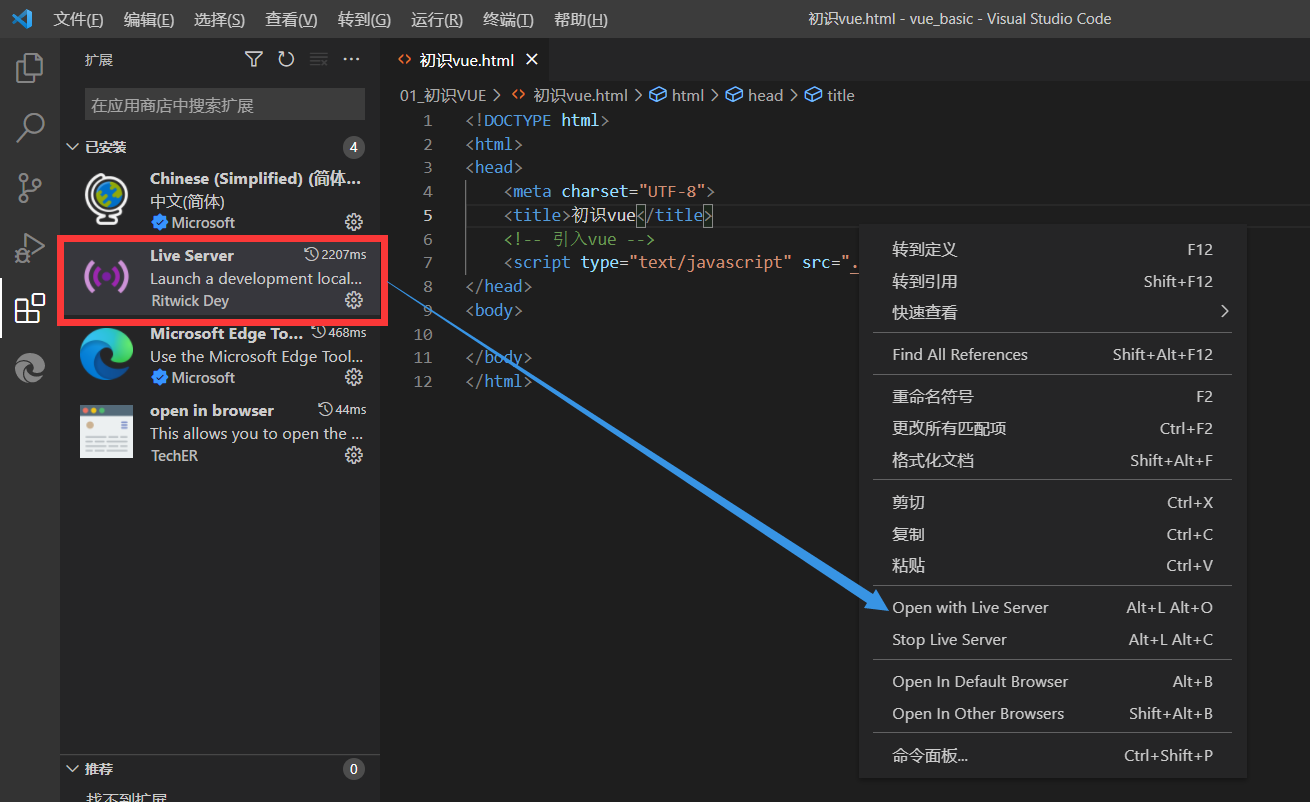Select the Chinese (Simplified) extension entry
This screenshot has height=802, width=1310.
tap(220, 199)
